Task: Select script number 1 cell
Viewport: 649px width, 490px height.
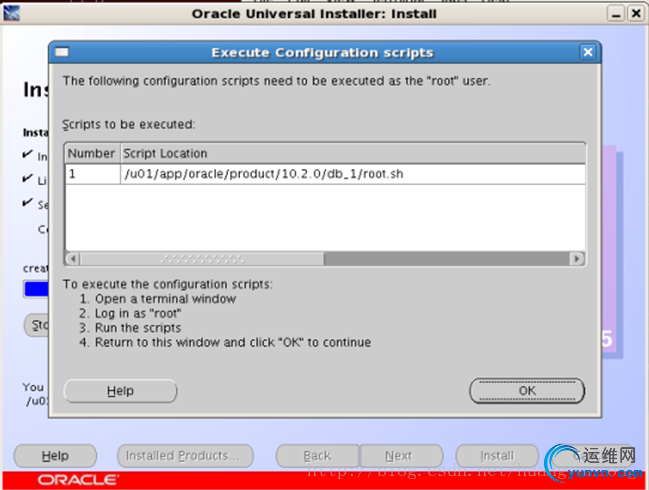Action: click(x=93, y=174)
